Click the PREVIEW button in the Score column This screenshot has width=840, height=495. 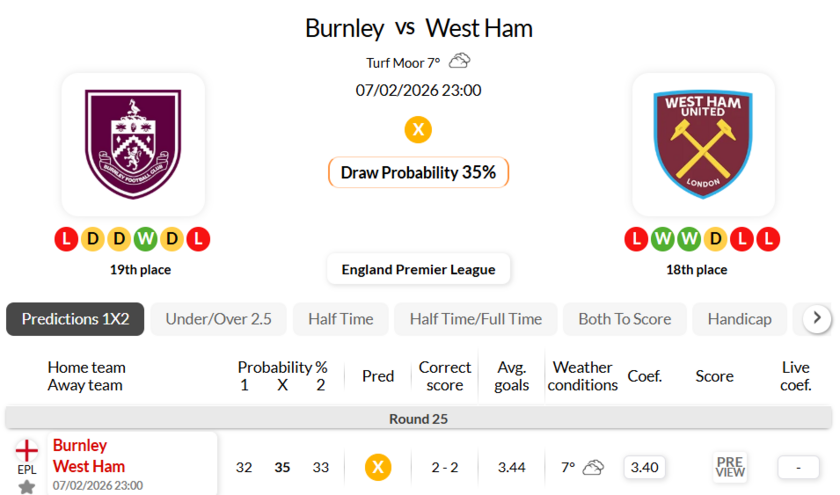coord(730,467)
